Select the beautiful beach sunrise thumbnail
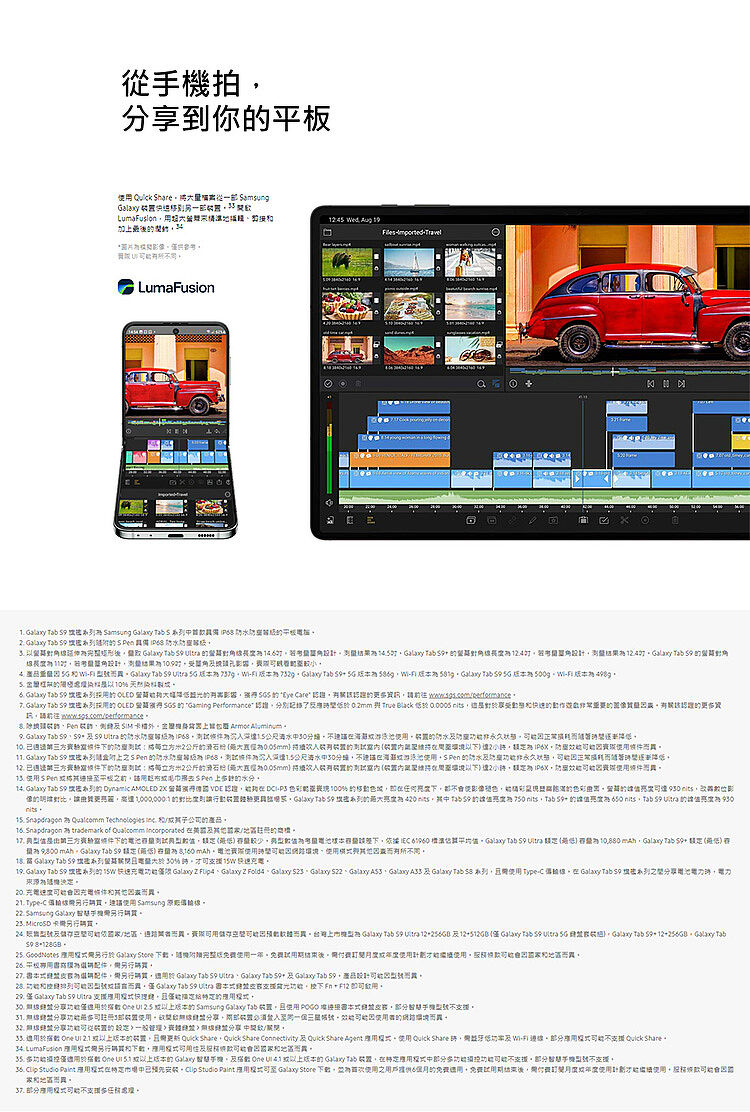This screenshot has width=750, height=1112. coord(470,306)
